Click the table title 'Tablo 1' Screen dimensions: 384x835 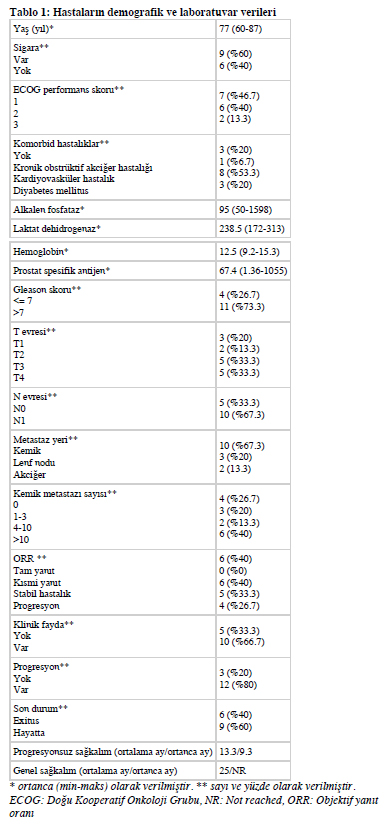(27, 12)
